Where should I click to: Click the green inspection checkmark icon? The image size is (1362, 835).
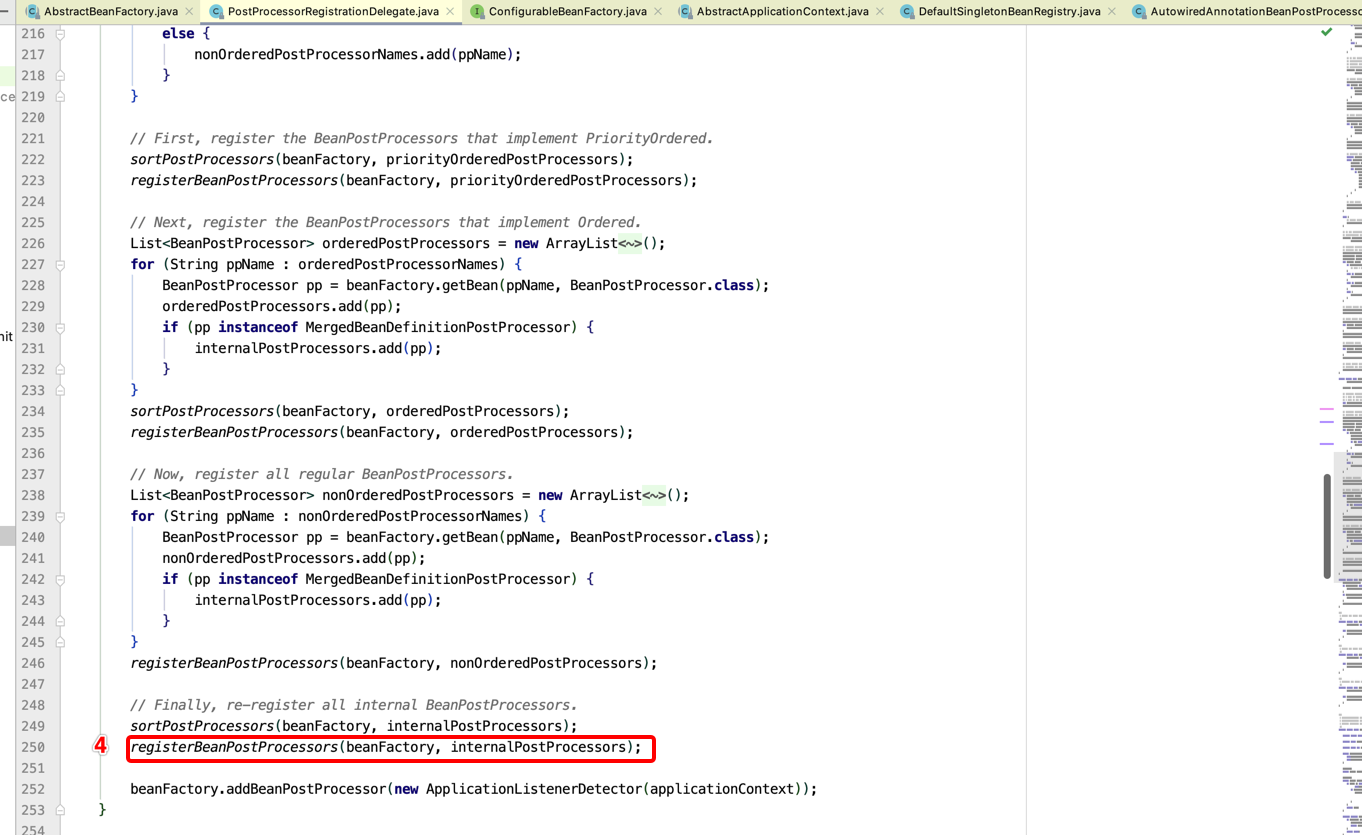pos(1326,32)
